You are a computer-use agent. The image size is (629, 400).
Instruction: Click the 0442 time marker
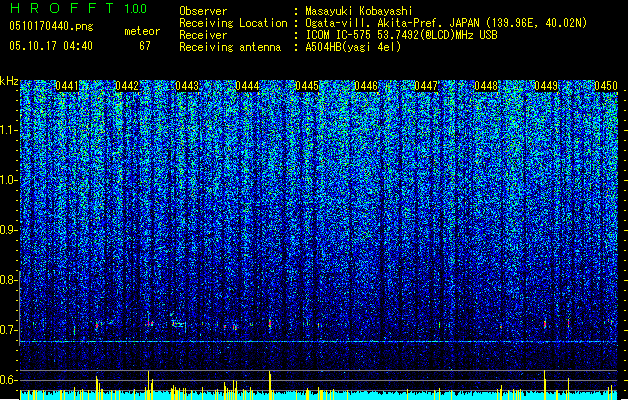tap(127, 86)
